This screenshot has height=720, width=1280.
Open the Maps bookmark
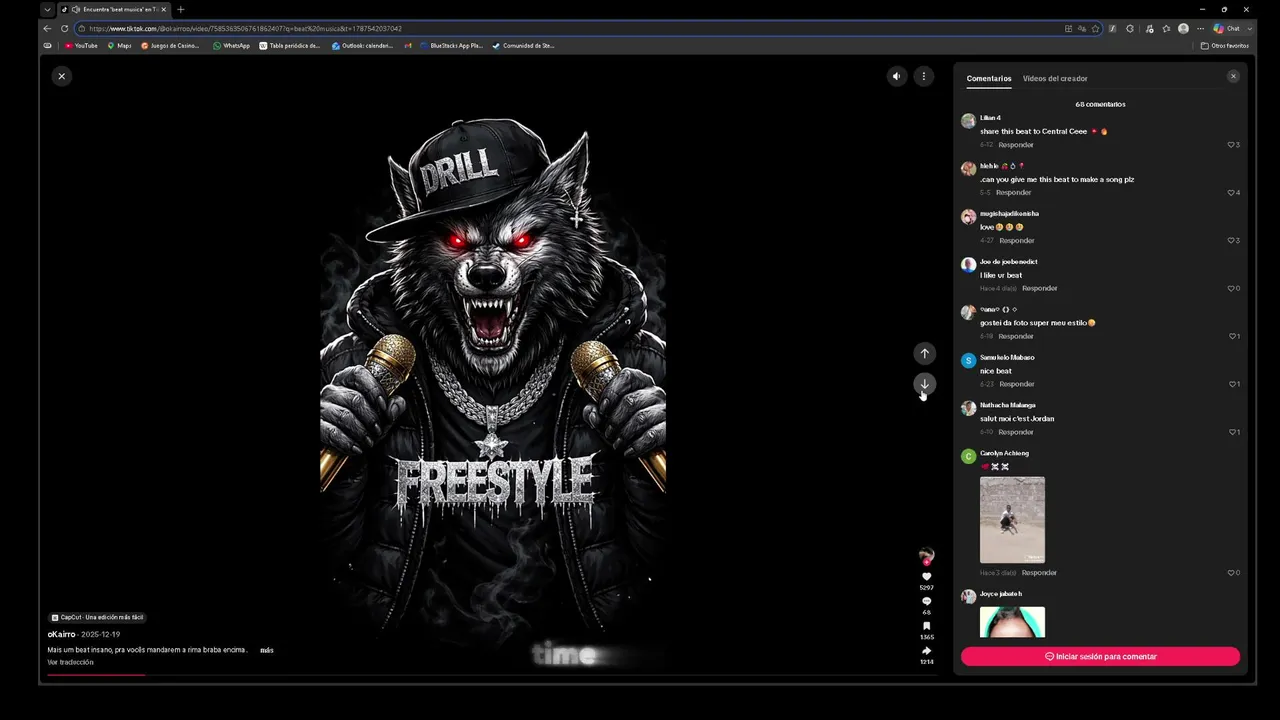pos(119,46)
